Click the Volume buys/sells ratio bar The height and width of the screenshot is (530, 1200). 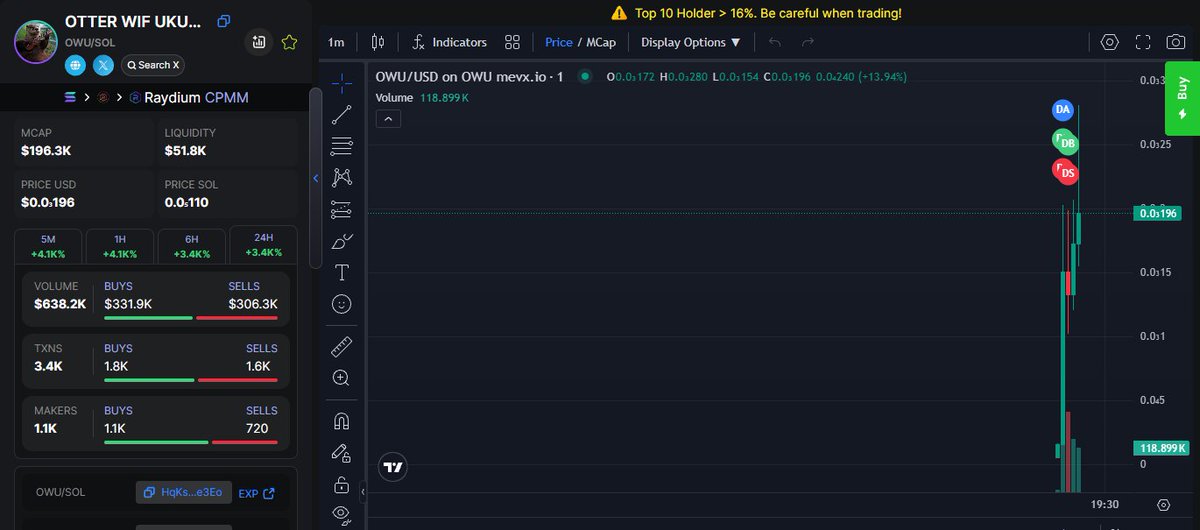[191, 318]
